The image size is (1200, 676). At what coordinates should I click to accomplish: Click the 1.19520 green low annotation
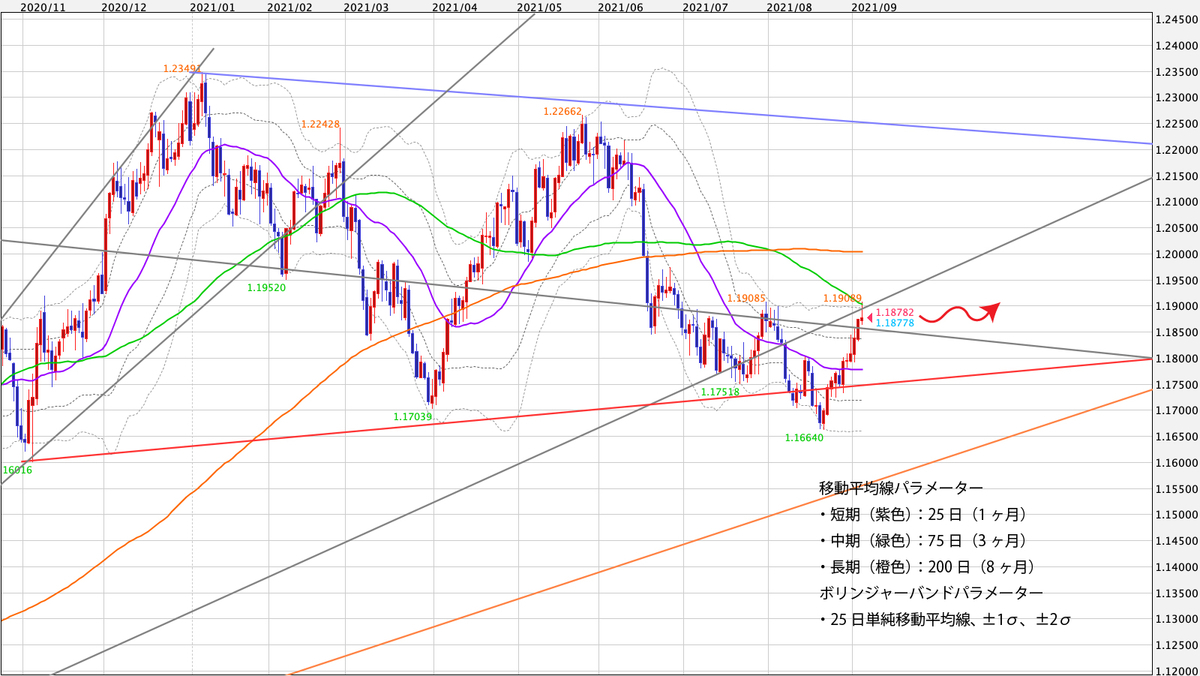click(268, 287)
